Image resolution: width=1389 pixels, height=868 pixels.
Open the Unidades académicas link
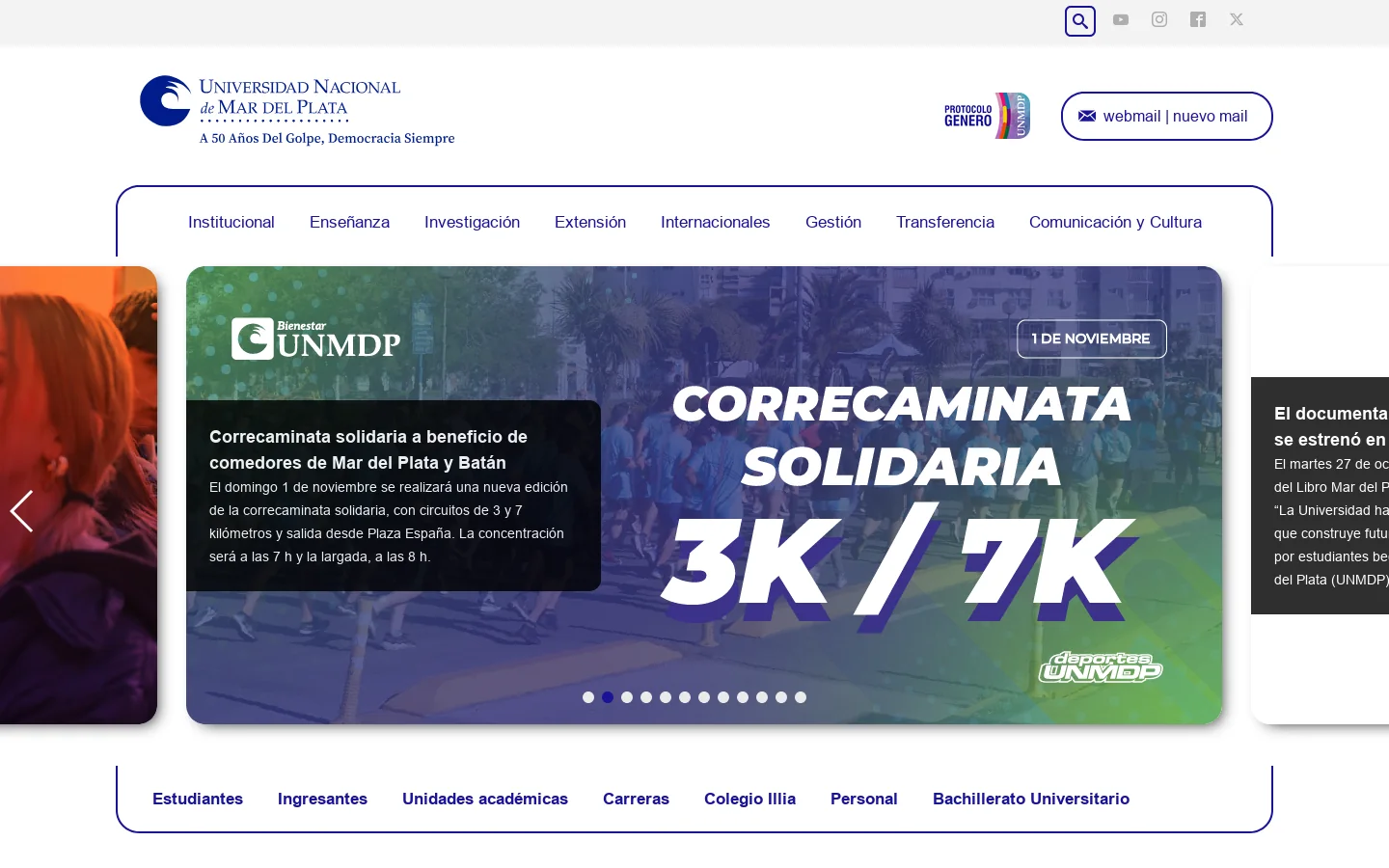(485, 799)
